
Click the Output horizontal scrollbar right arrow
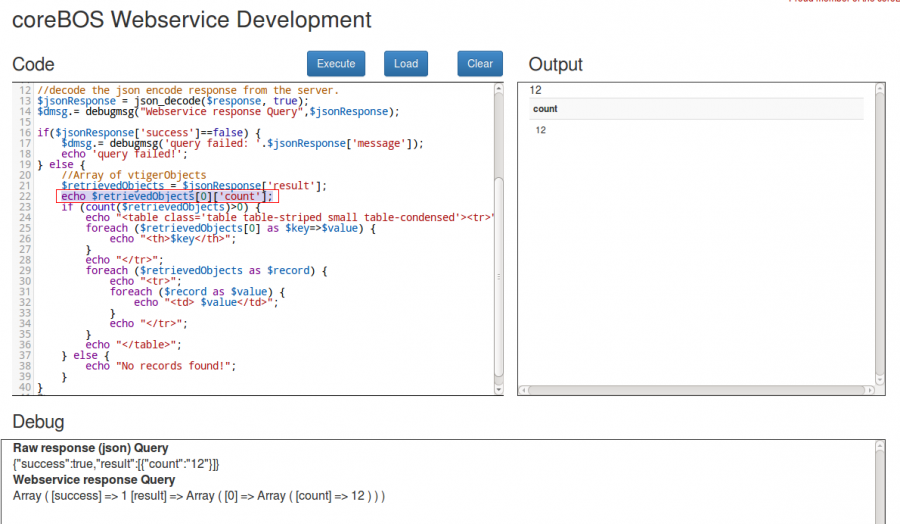coord(868,390)
